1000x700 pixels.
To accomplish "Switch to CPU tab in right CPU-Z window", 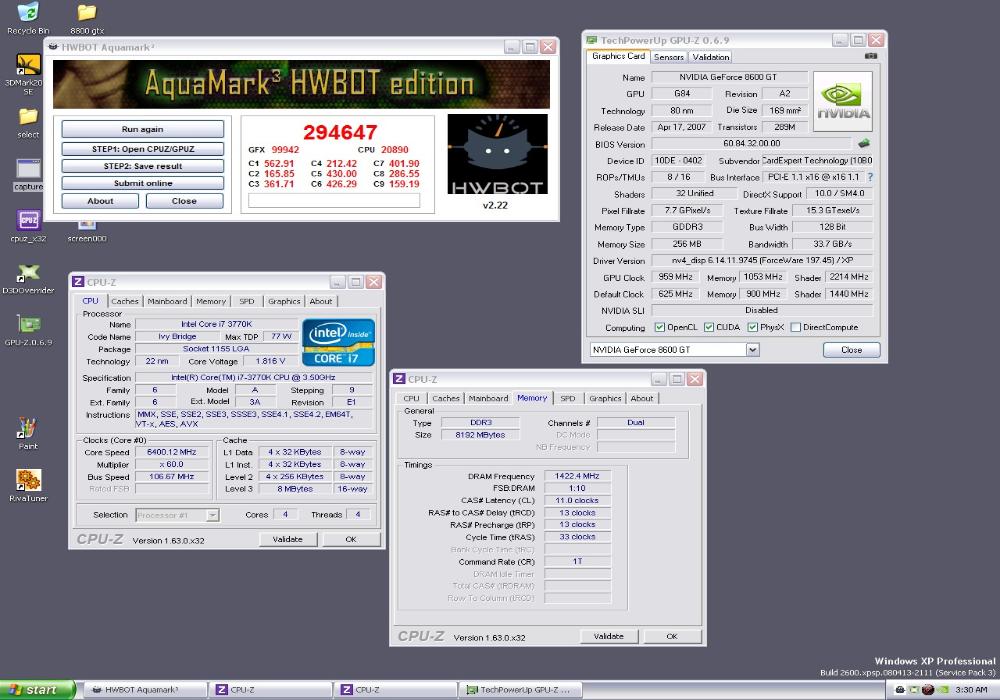I will coord(411,398).
